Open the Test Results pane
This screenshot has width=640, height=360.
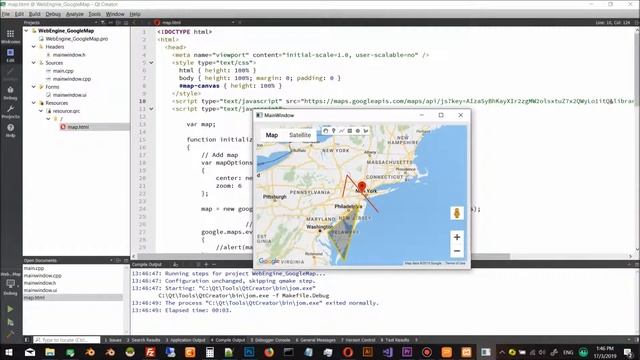(395, 340)
